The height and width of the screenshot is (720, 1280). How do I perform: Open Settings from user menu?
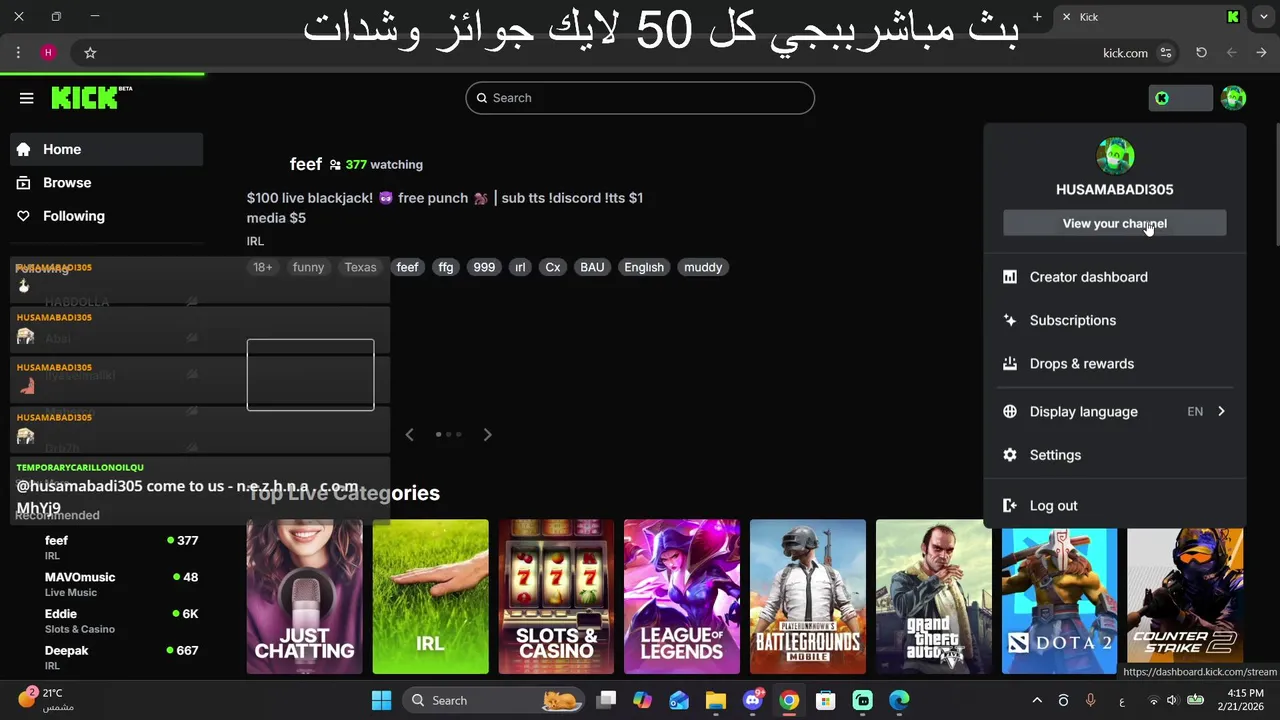coord(1115,455)
